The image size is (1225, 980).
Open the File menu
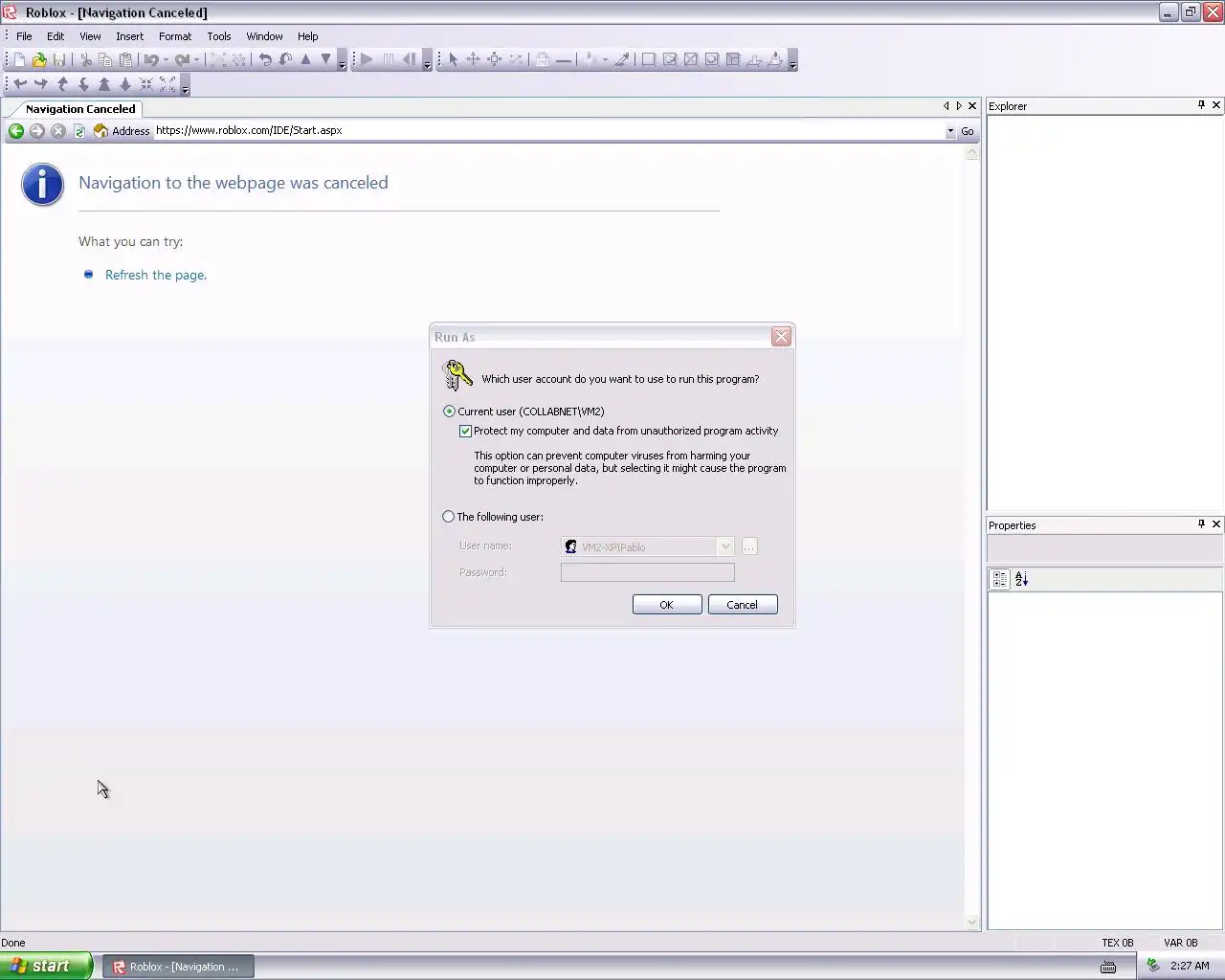tap(24, 36)
